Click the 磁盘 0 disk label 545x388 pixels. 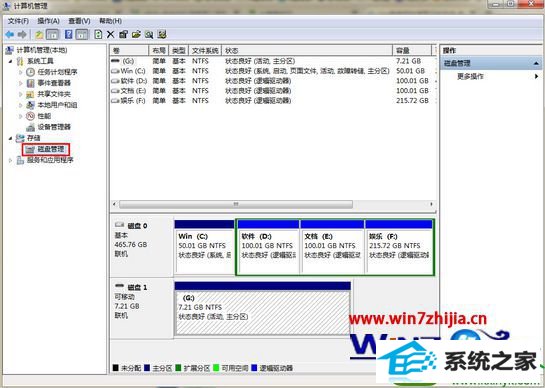(137, 226)
